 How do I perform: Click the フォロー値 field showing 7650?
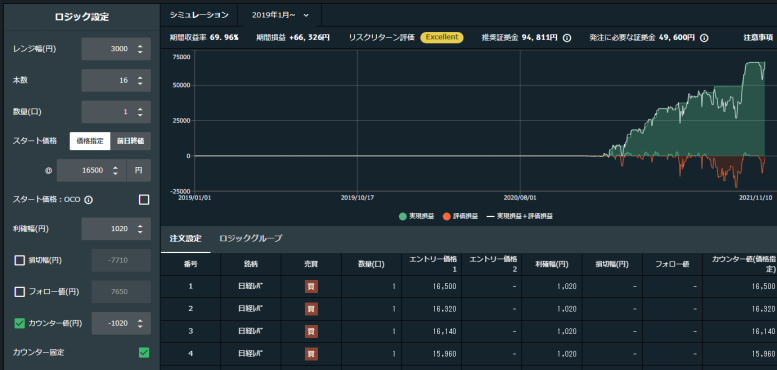tap(121, 292)
